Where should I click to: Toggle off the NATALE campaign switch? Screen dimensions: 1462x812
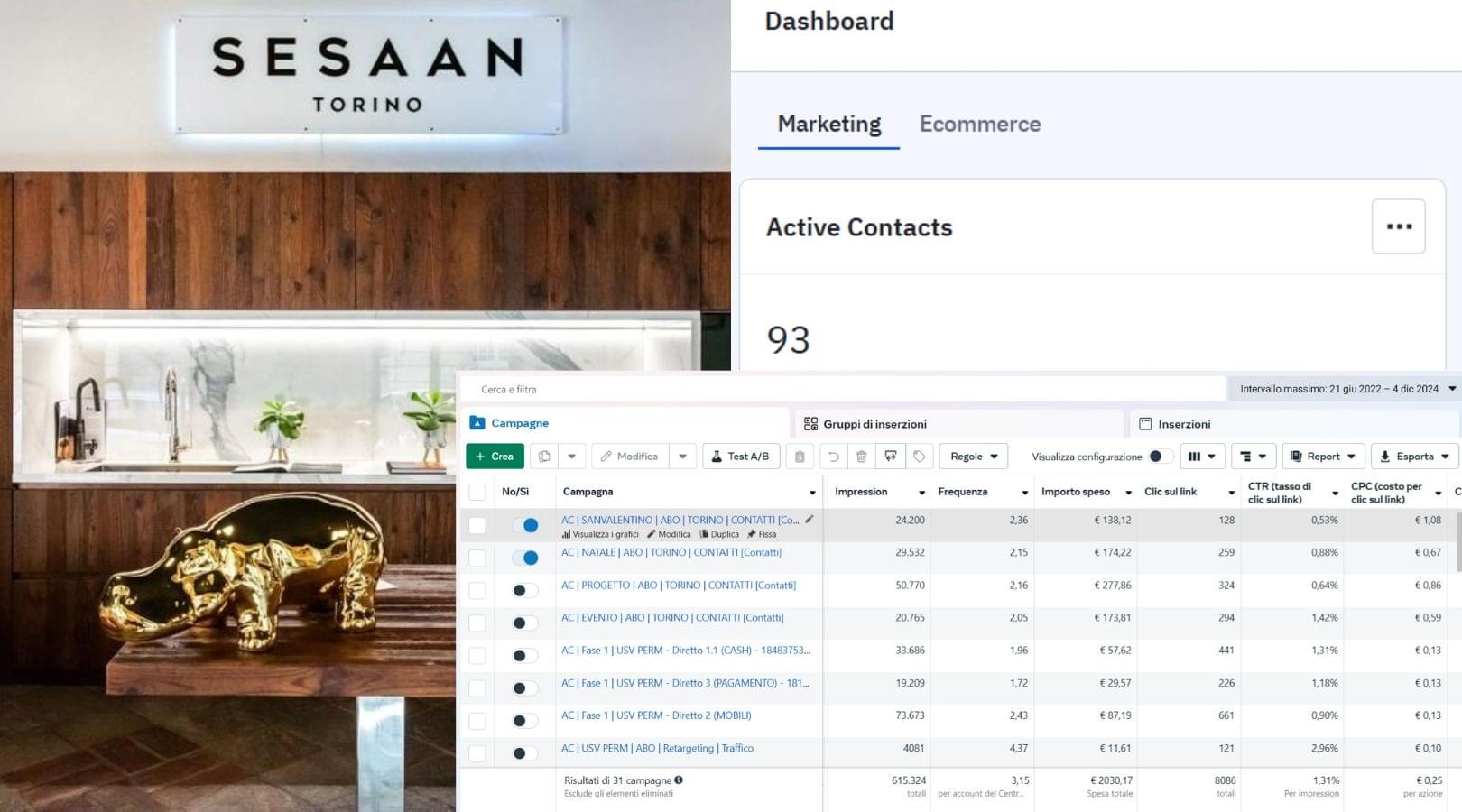click(x=525, y=558)
